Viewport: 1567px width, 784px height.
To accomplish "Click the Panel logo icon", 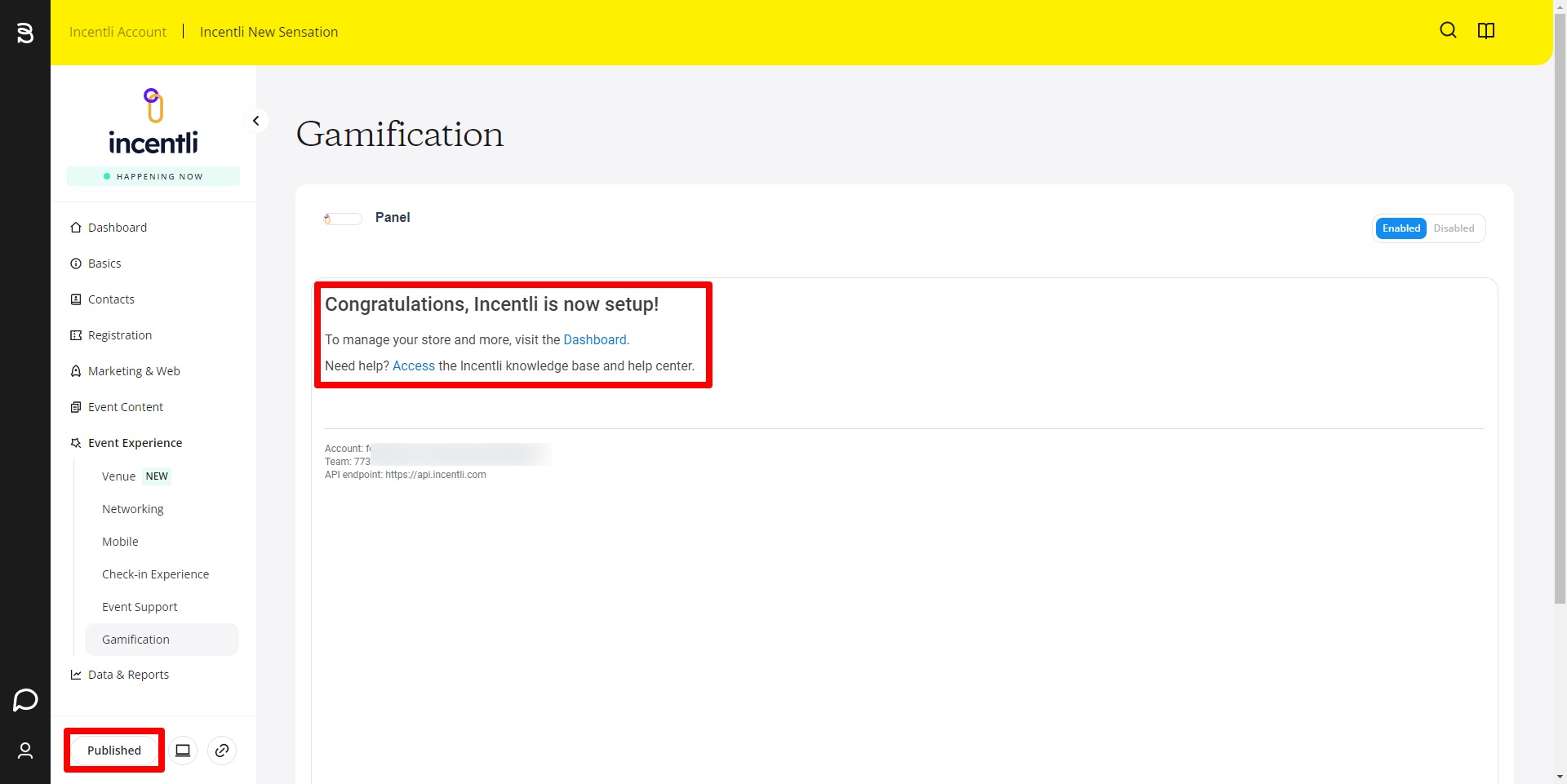I will coord(343,219).
